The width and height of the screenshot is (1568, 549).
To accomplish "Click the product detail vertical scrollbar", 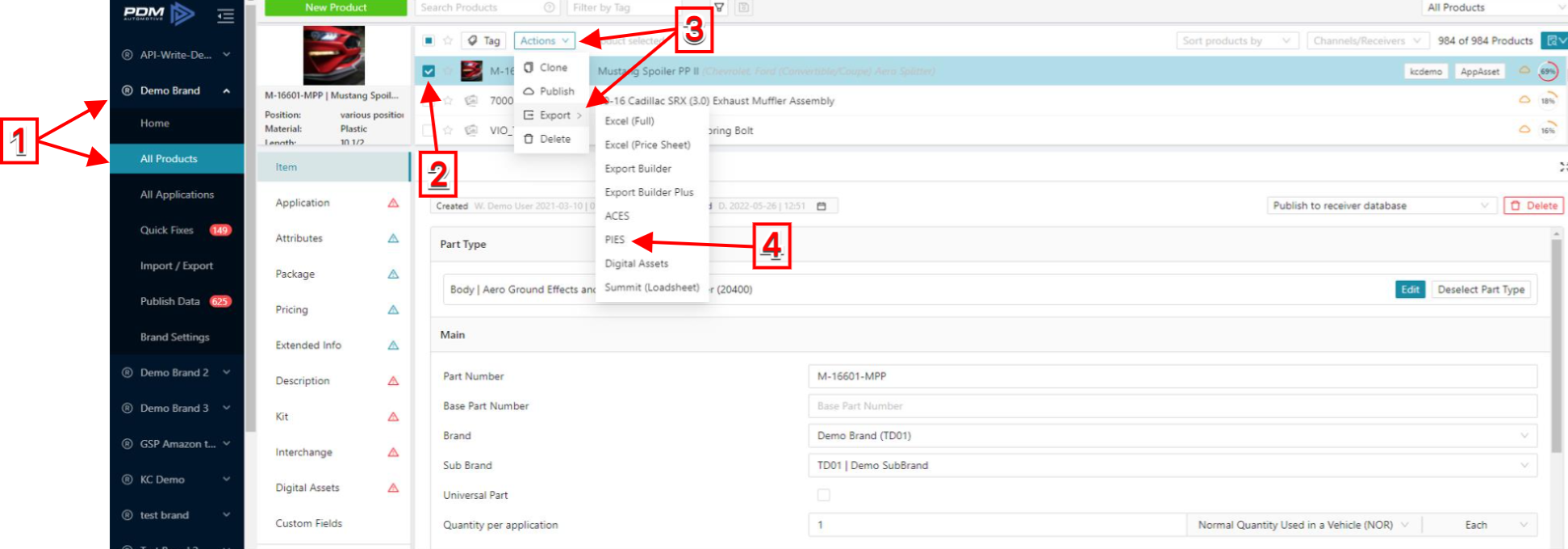I will pos(1557,345).
